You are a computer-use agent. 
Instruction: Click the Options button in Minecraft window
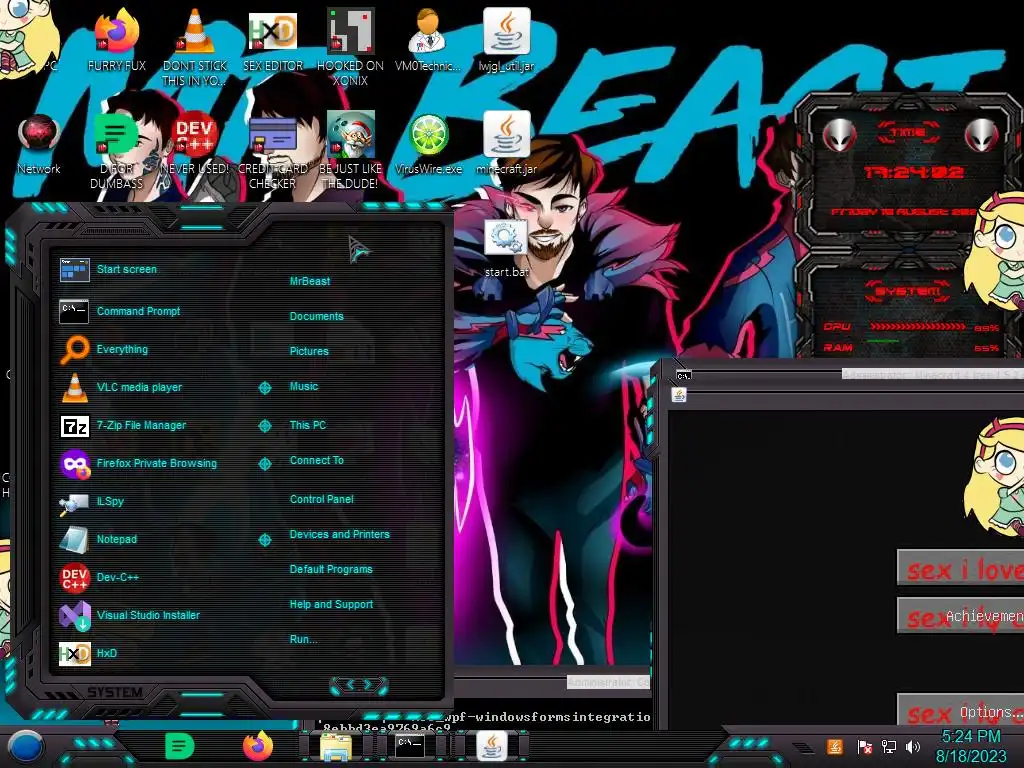click(961, 712)
